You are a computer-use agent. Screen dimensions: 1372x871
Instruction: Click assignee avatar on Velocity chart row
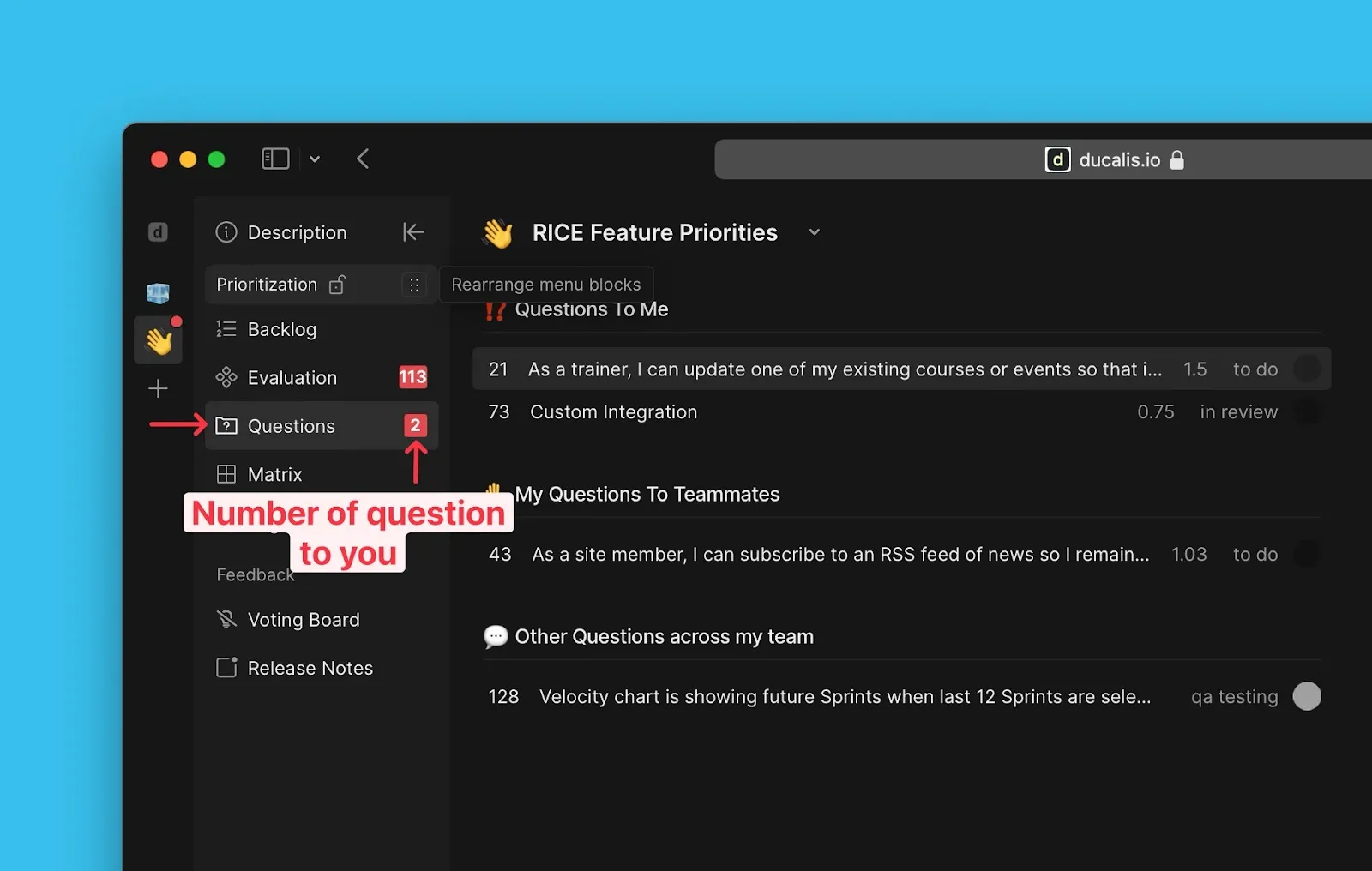tap(1306, 696)
